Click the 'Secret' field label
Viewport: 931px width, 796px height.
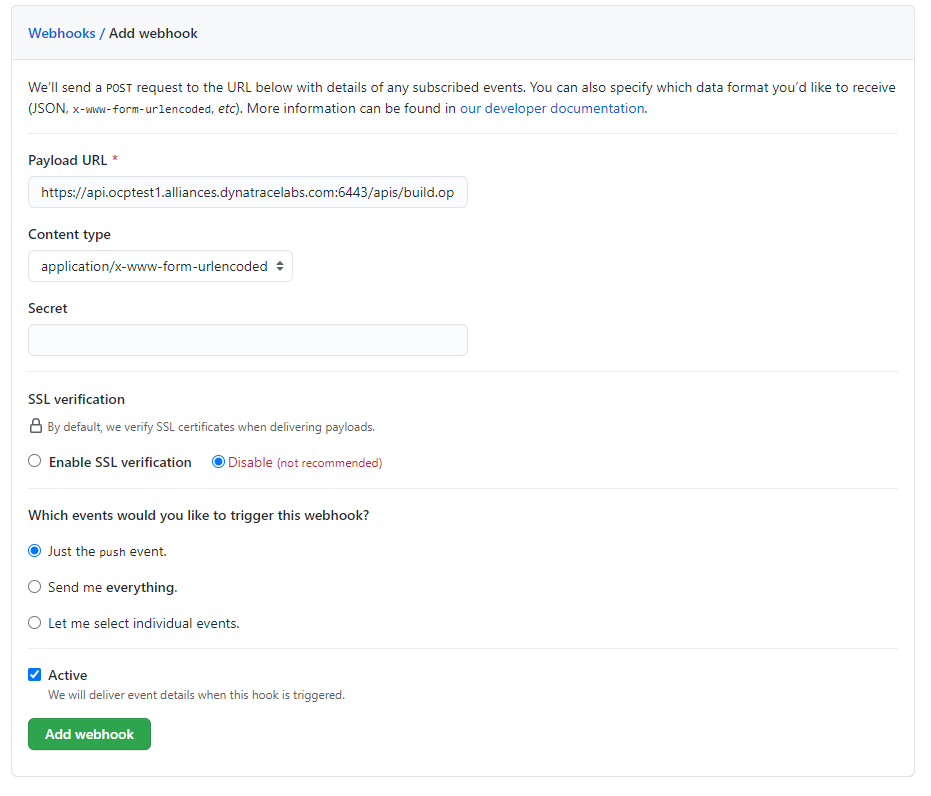click(x=48, y=308)
